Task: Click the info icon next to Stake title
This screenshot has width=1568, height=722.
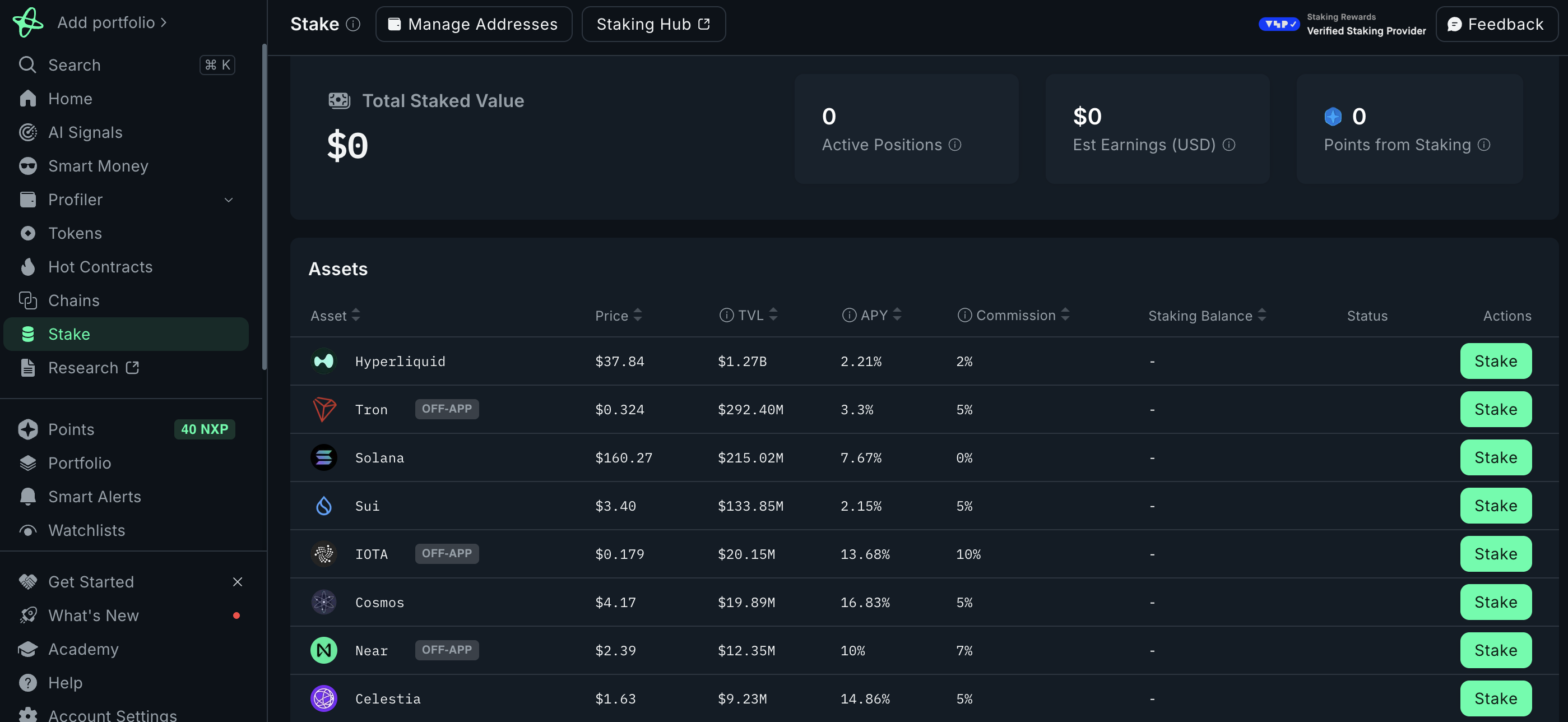Action: point(353,24)
